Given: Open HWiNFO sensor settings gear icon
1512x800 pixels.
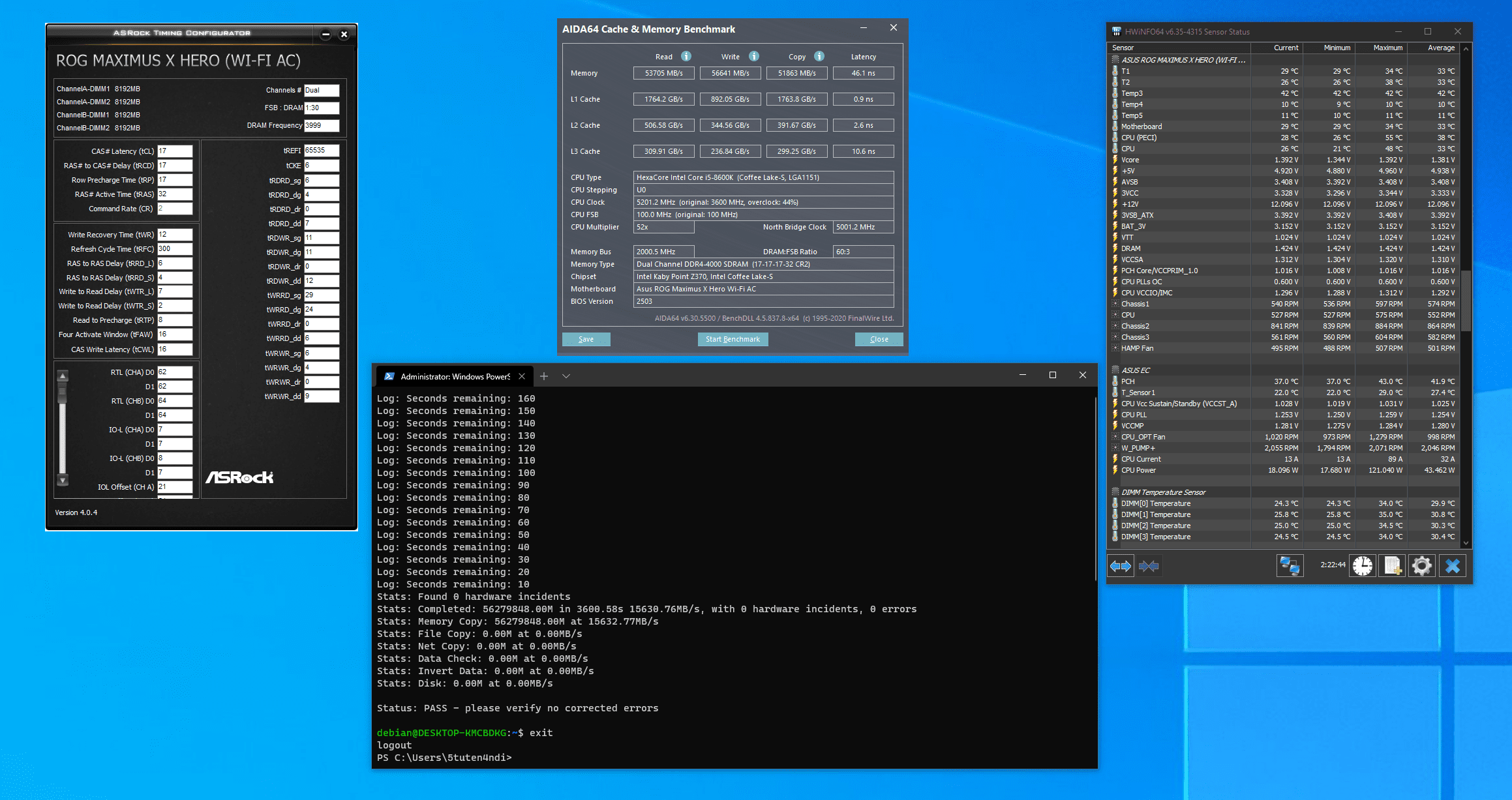Looking at the screenshot, I should click(x=1422, y=565).
